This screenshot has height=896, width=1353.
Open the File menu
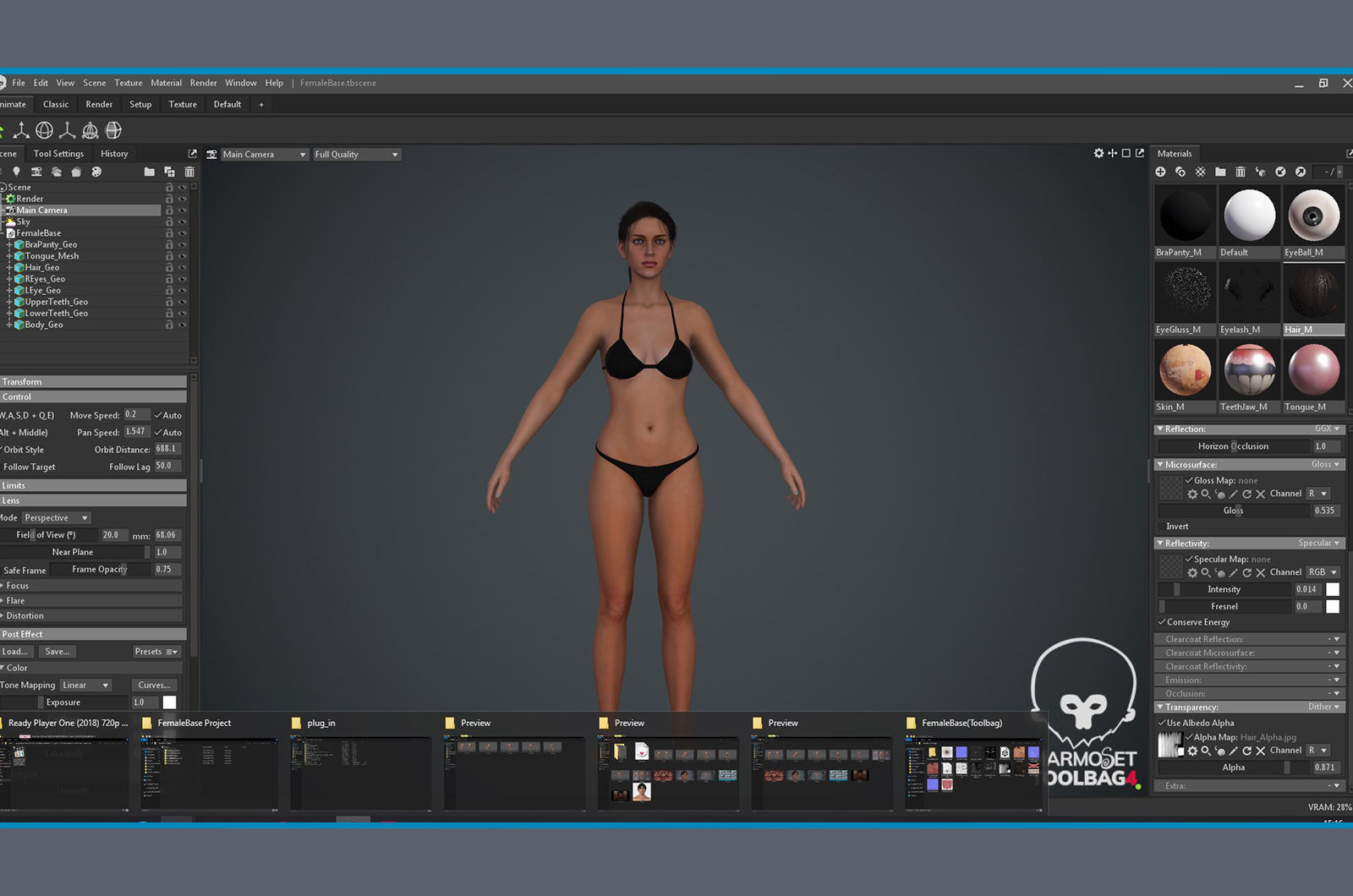(x=19, y=83)
